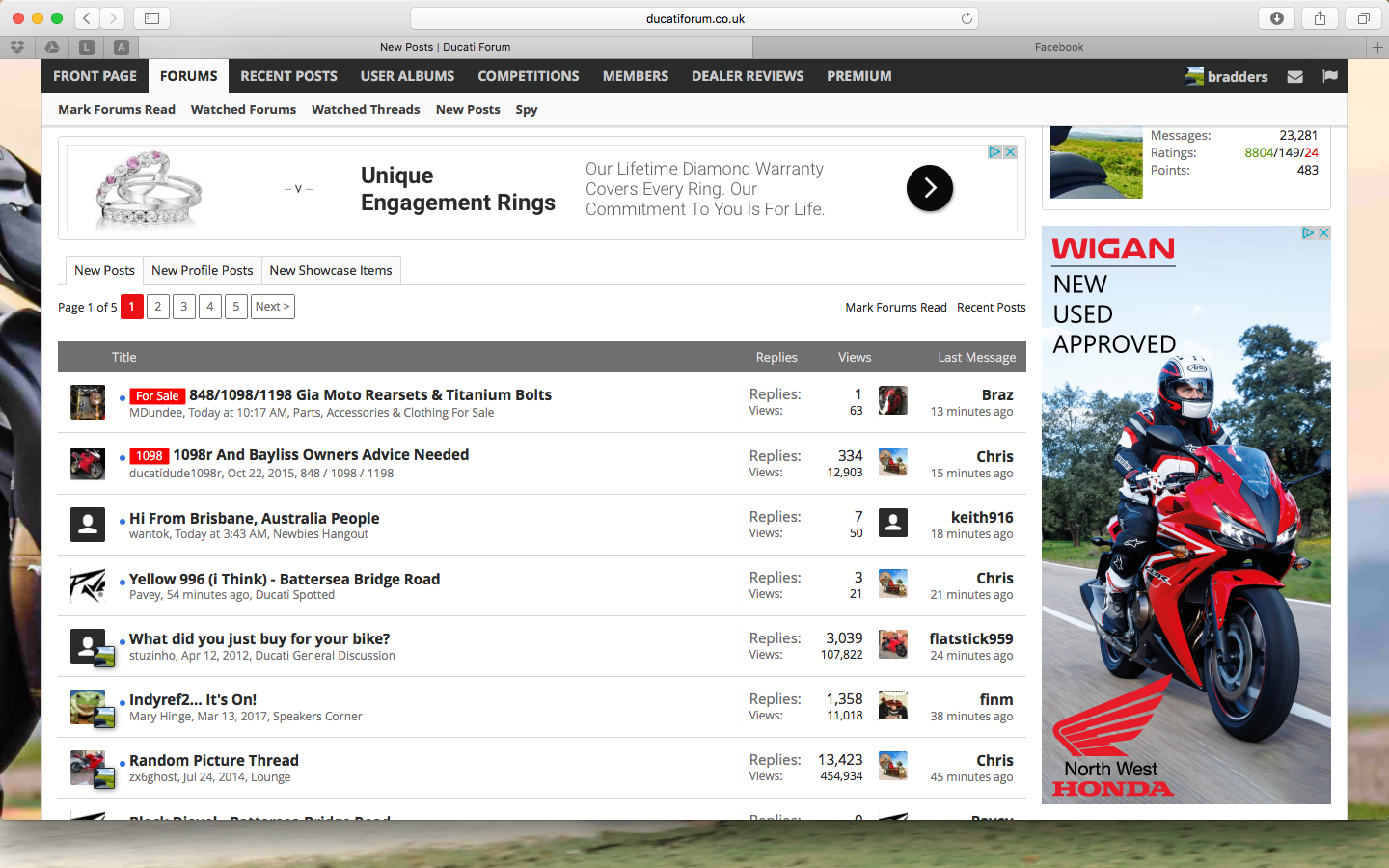This screenshot has width=1389, height=868.
Task: Click the Safari share icon
Action: [1320, 17]
